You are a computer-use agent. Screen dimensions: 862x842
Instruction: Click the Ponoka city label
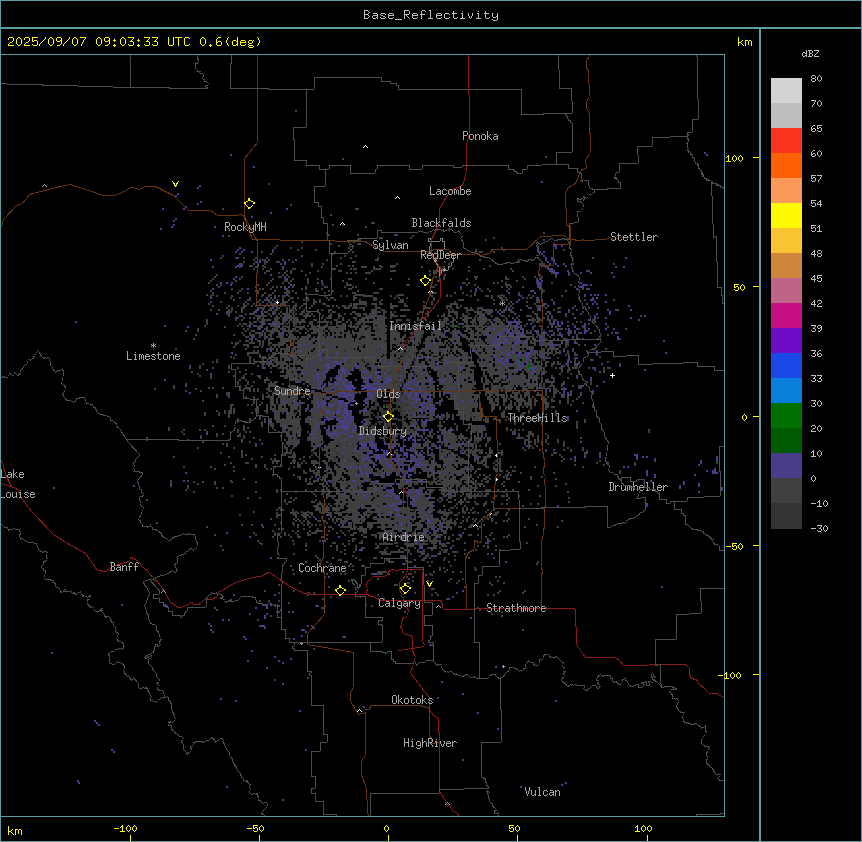(x=480, y=136)
